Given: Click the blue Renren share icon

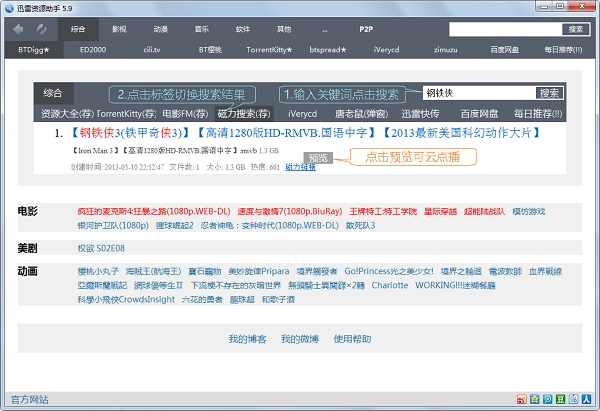Looking at the screenshot, I should [586, 400].
